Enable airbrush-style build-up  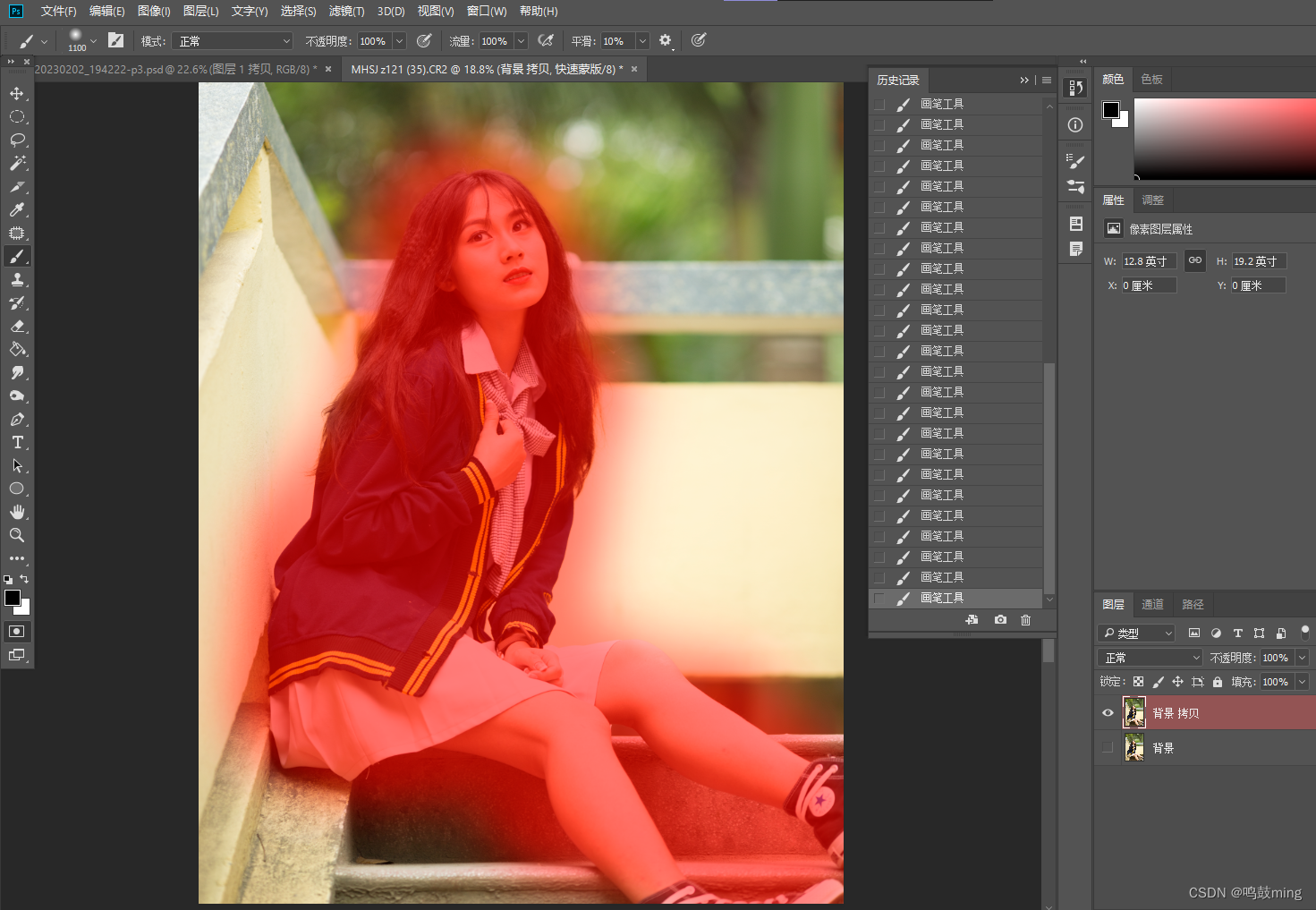[x=546, y=40]
